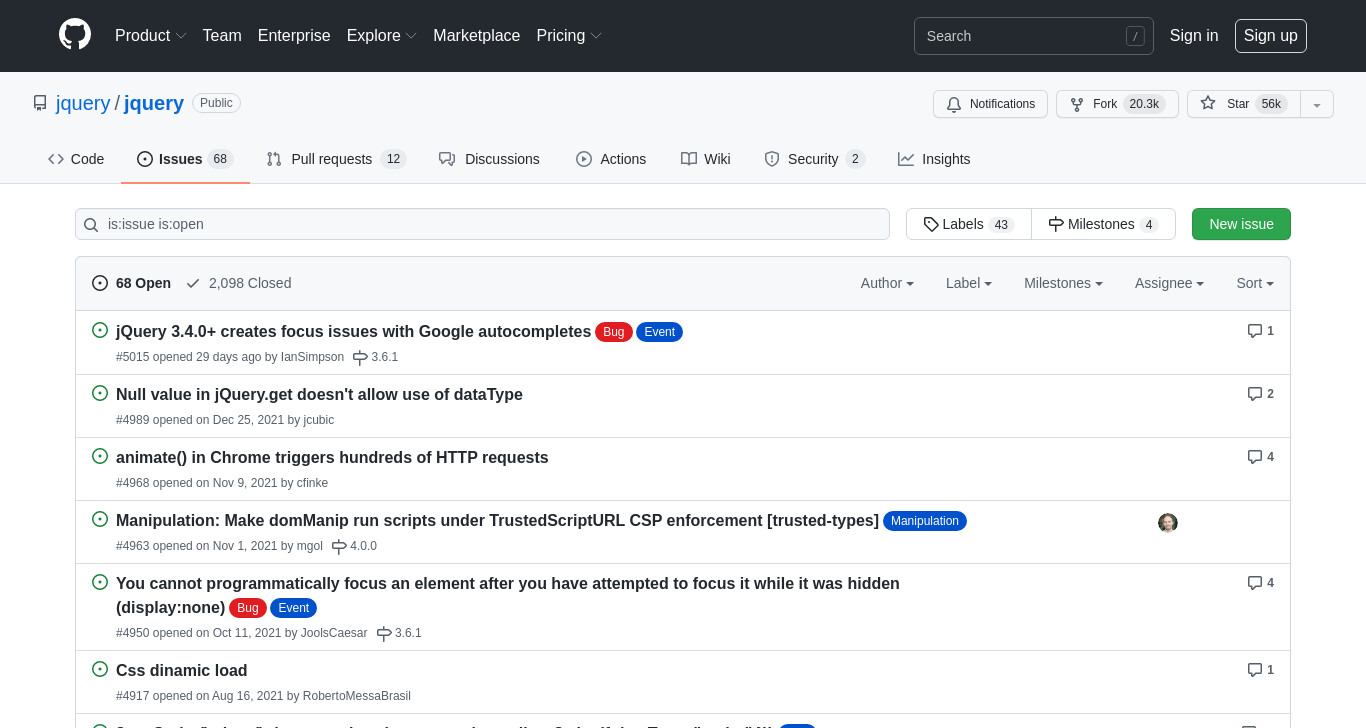Open Enterprise in top navigation
Image resolution: width=1366 pixels, height=728 pixels.
coord(294,36)
